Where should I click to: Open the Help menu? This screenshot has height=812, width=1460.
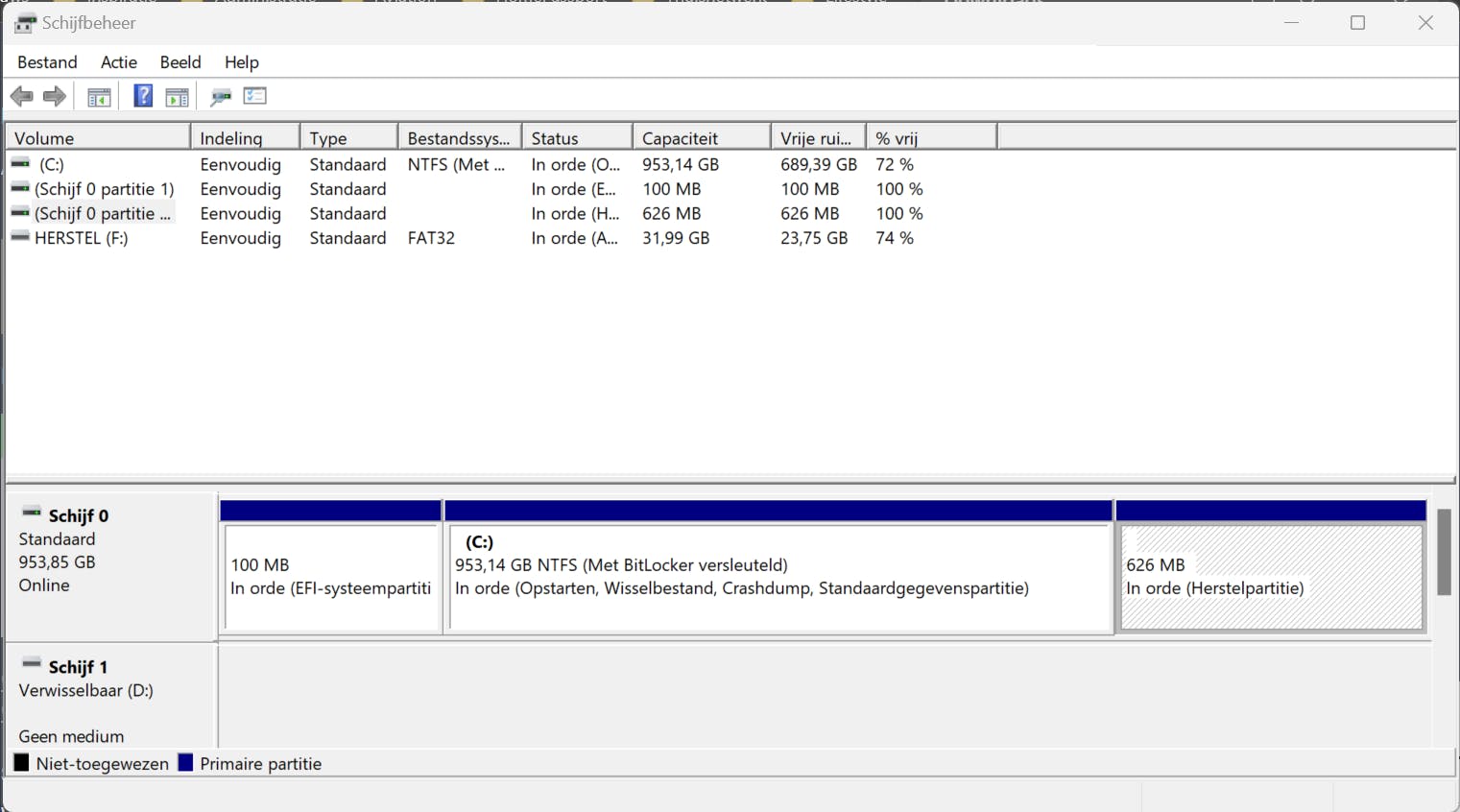242,62
